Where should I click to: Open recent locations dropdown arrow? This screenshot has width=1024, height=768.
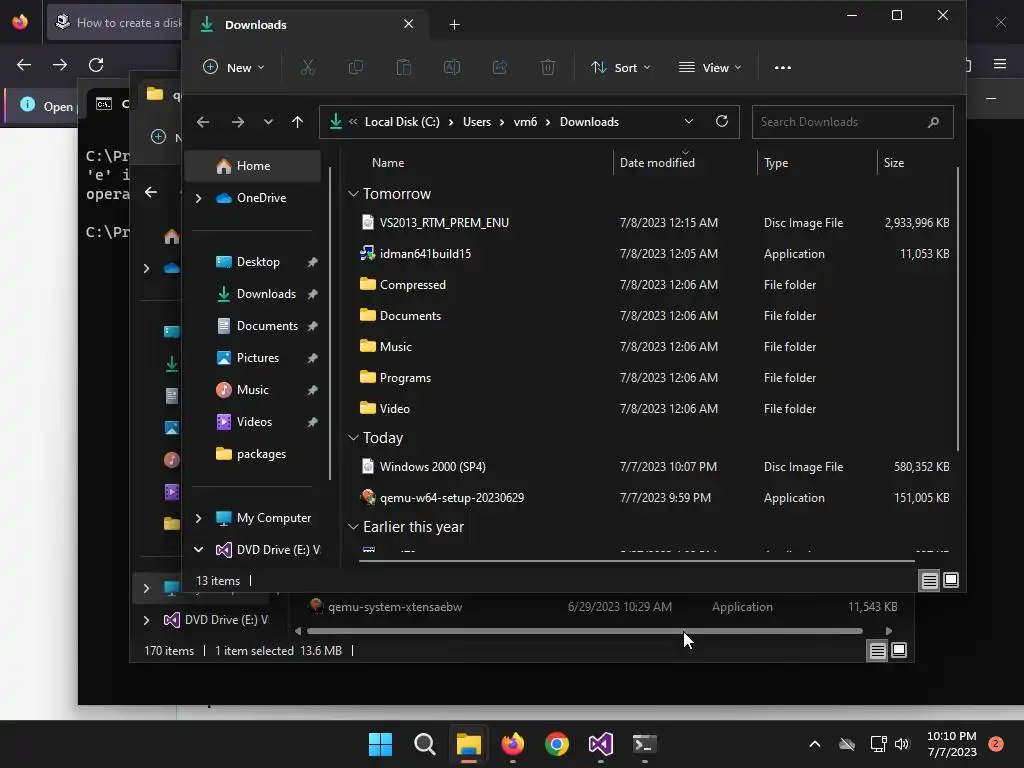tap(268, 122)
